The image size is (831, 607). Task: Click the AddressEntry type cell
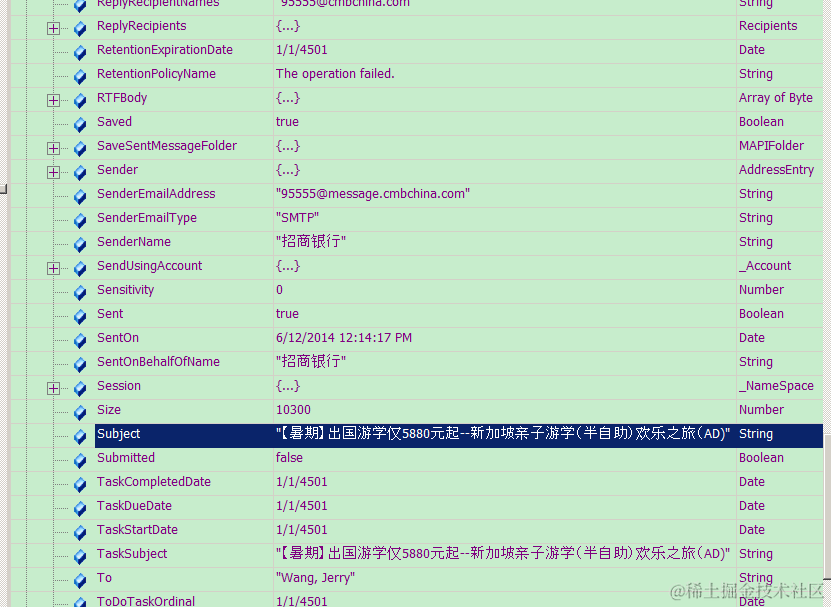(776, 170)
